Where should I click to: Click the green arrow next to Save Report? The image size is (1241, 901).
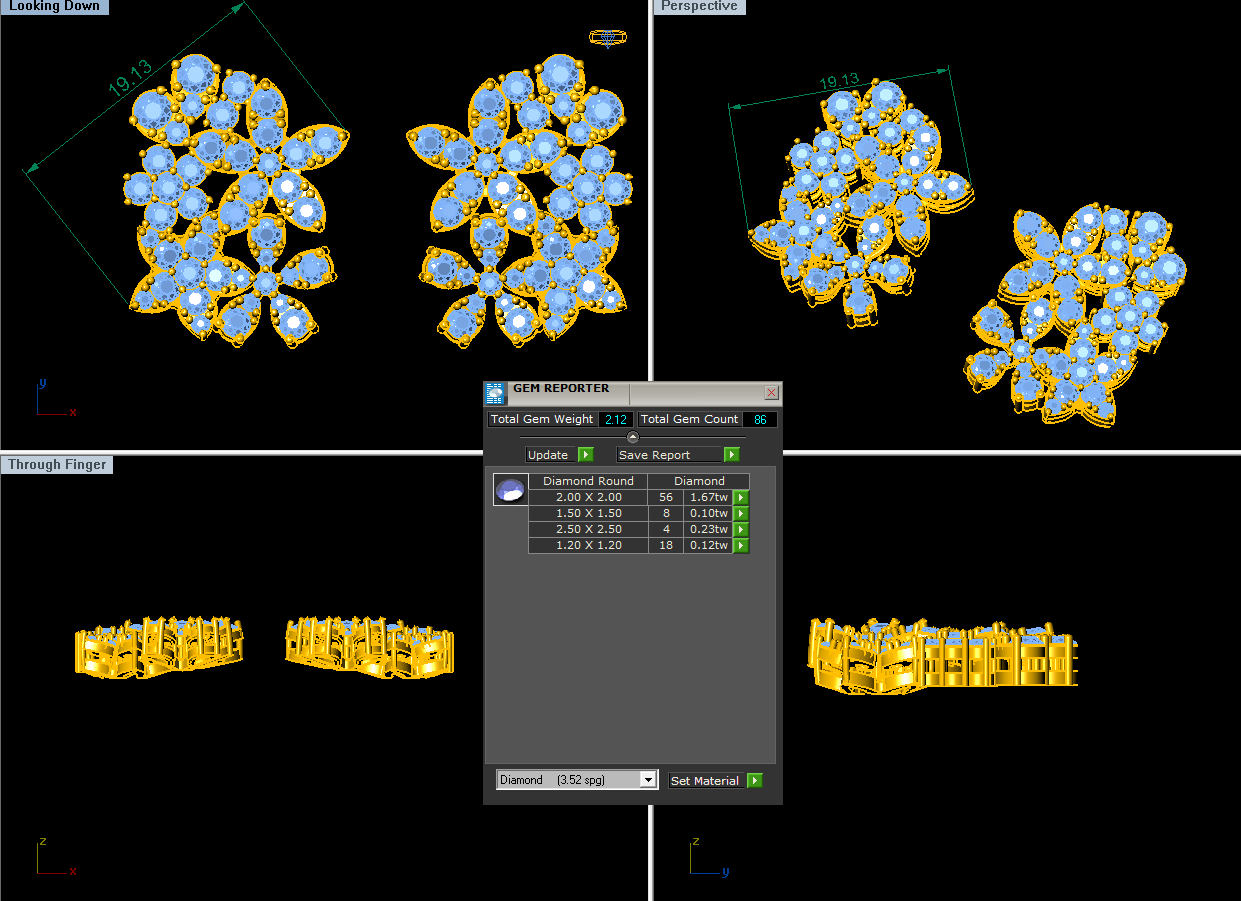point(732,455)
